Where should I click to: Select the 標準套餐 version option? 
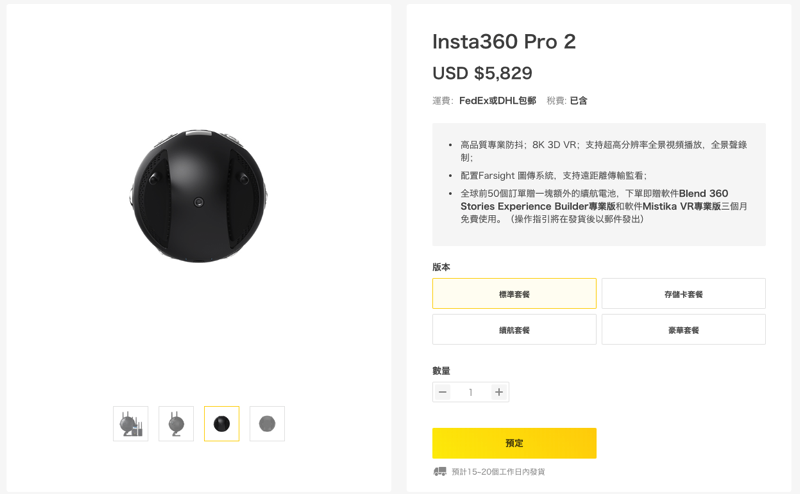(514, 293)
